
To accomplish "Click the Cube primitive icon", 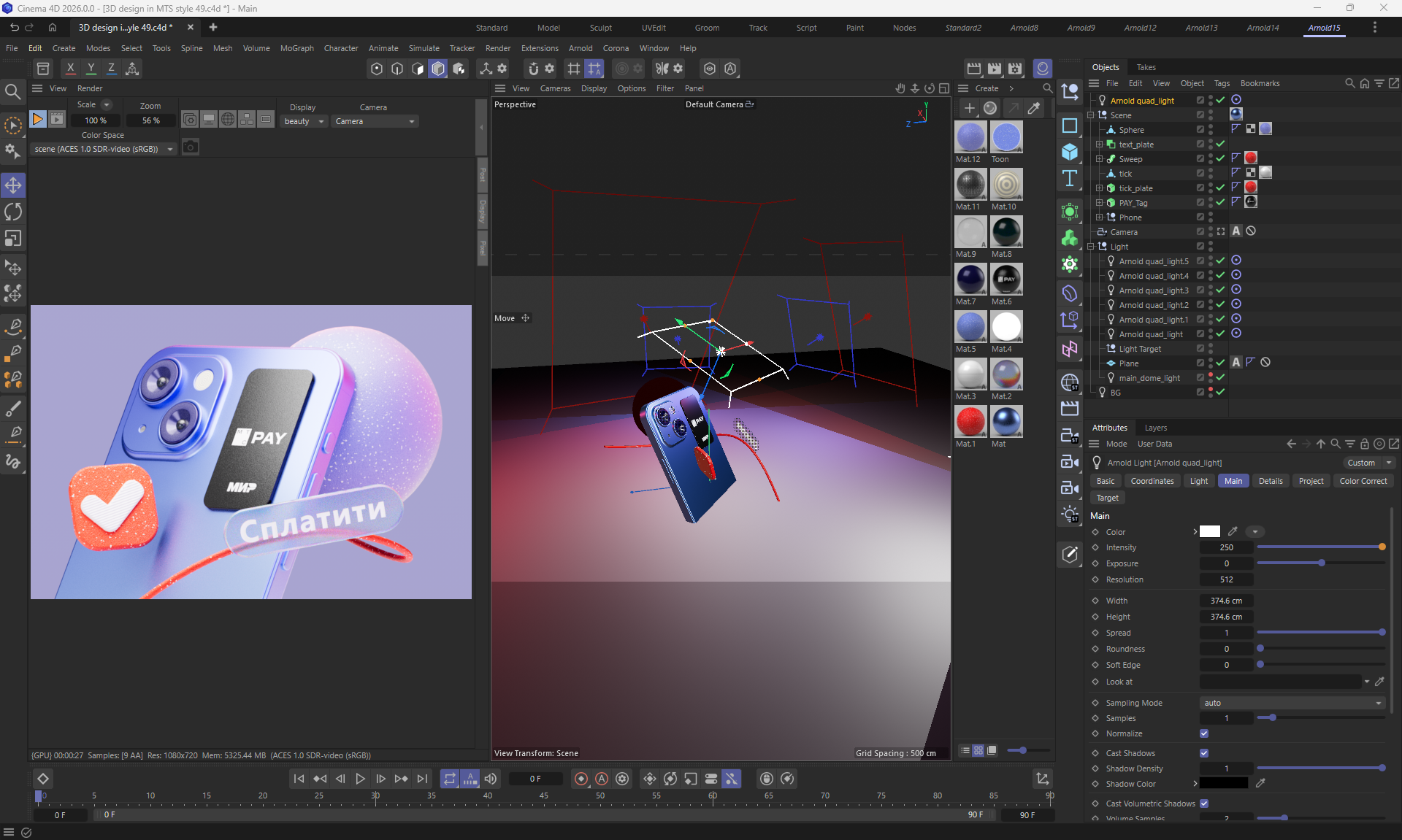I will pos(1070,152).
